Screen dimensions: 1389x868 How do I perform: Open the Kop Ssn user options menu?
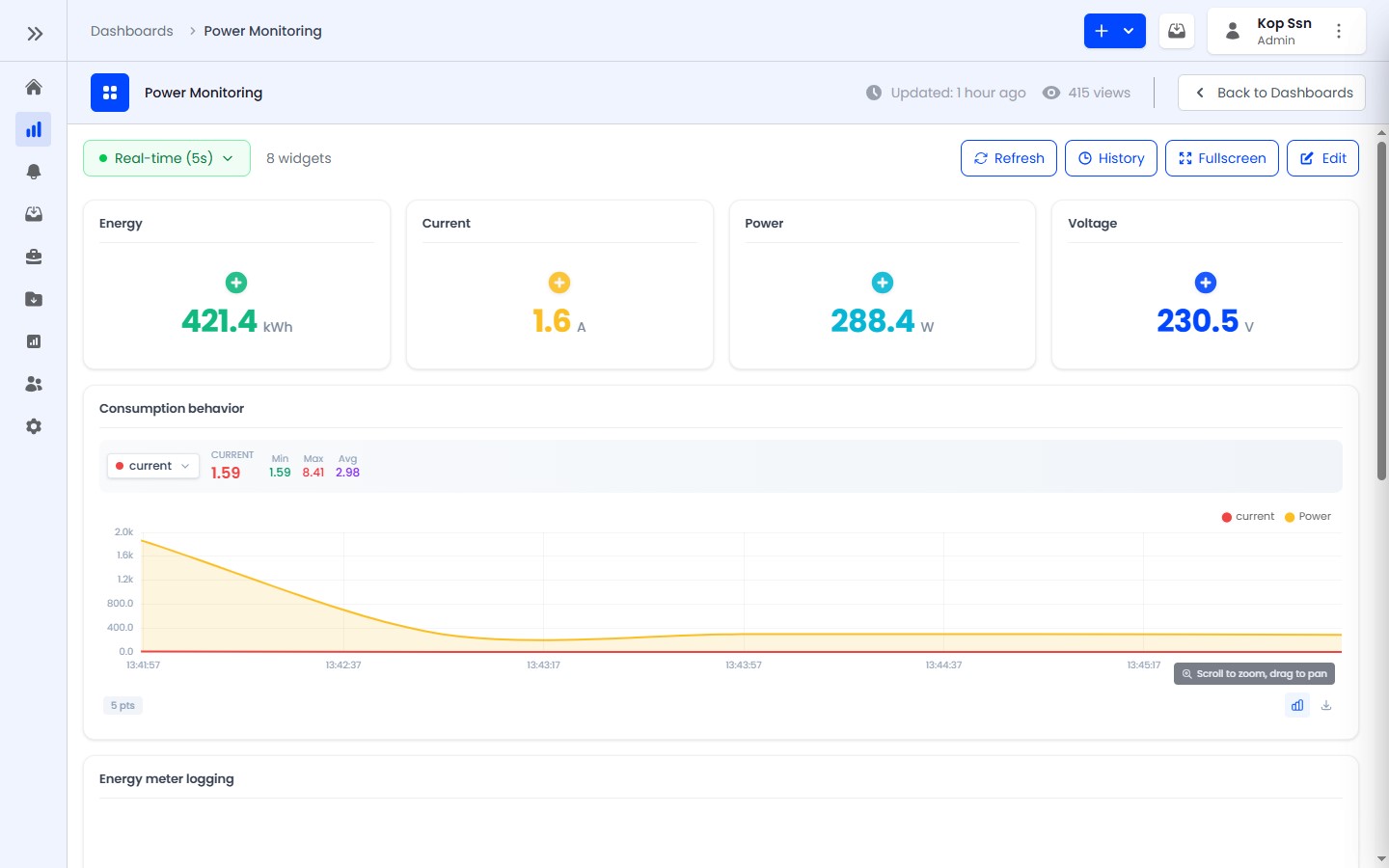[x=1339, y=31]
